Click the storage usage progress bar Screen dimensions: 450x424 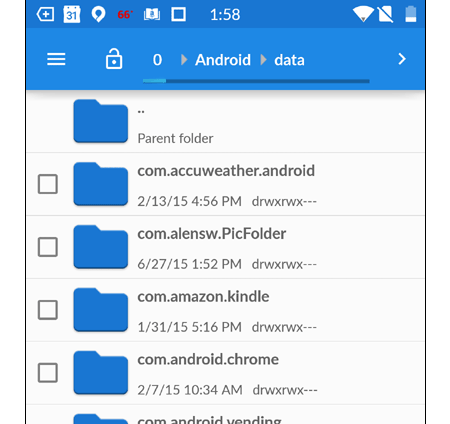click(x=256, y=81)
